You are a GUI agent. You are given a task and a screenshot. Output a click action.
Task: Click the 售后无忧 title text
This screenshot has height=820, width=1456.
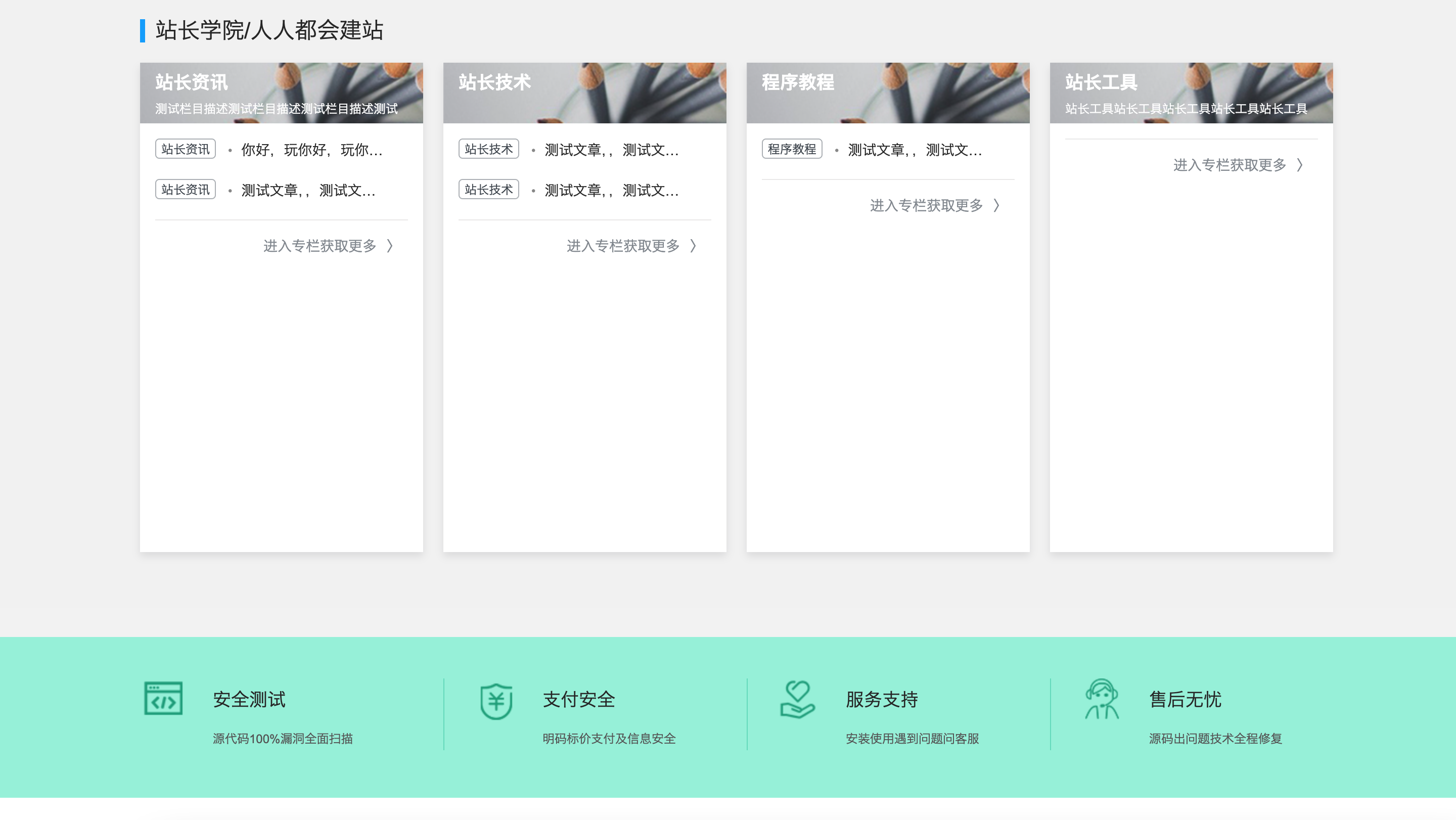[x=1186, y=700]
